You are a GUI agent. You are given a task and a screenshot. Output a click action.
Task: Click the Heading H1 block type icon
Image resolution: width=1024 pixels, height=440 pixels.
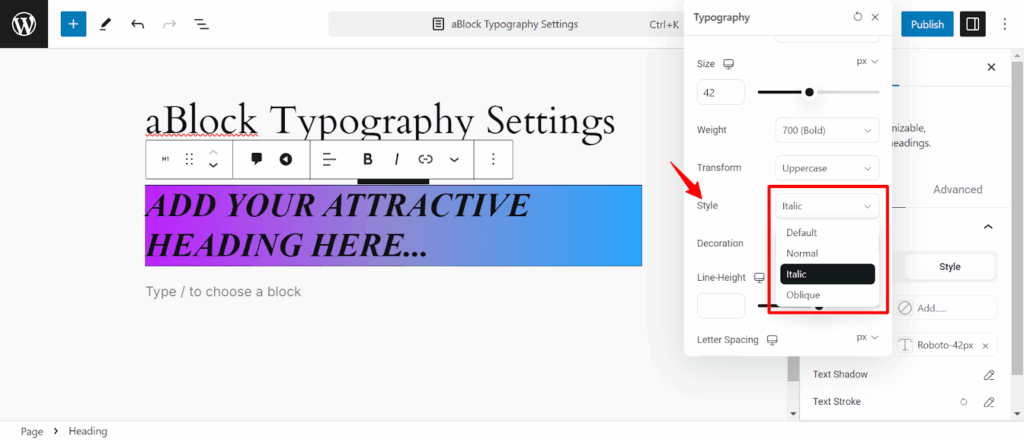tap(165, 159)
